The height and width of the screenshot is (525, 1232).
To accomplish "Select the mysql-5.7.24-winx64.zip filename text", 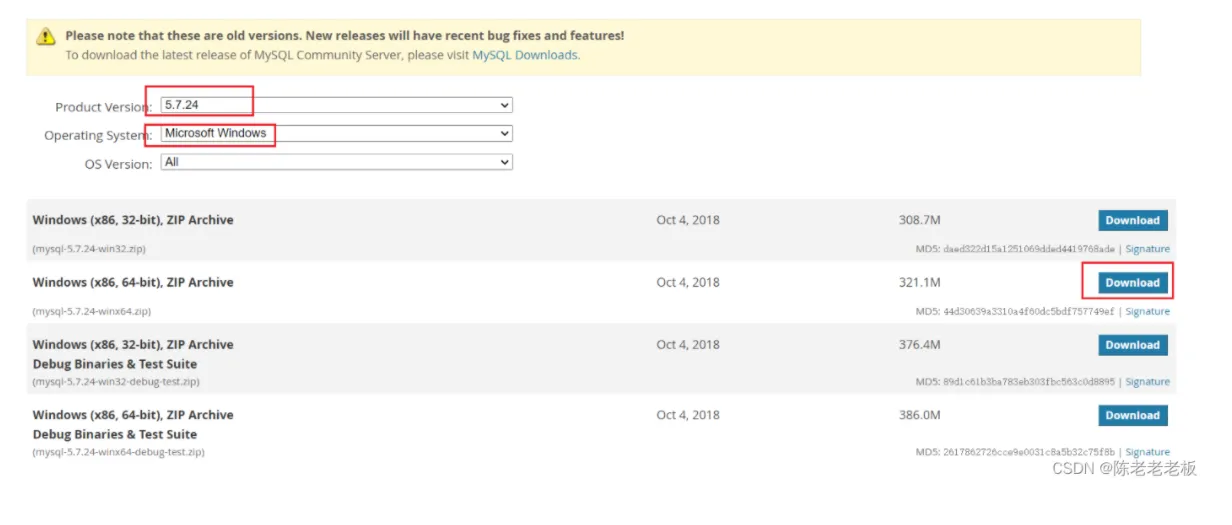I will 92,311.
